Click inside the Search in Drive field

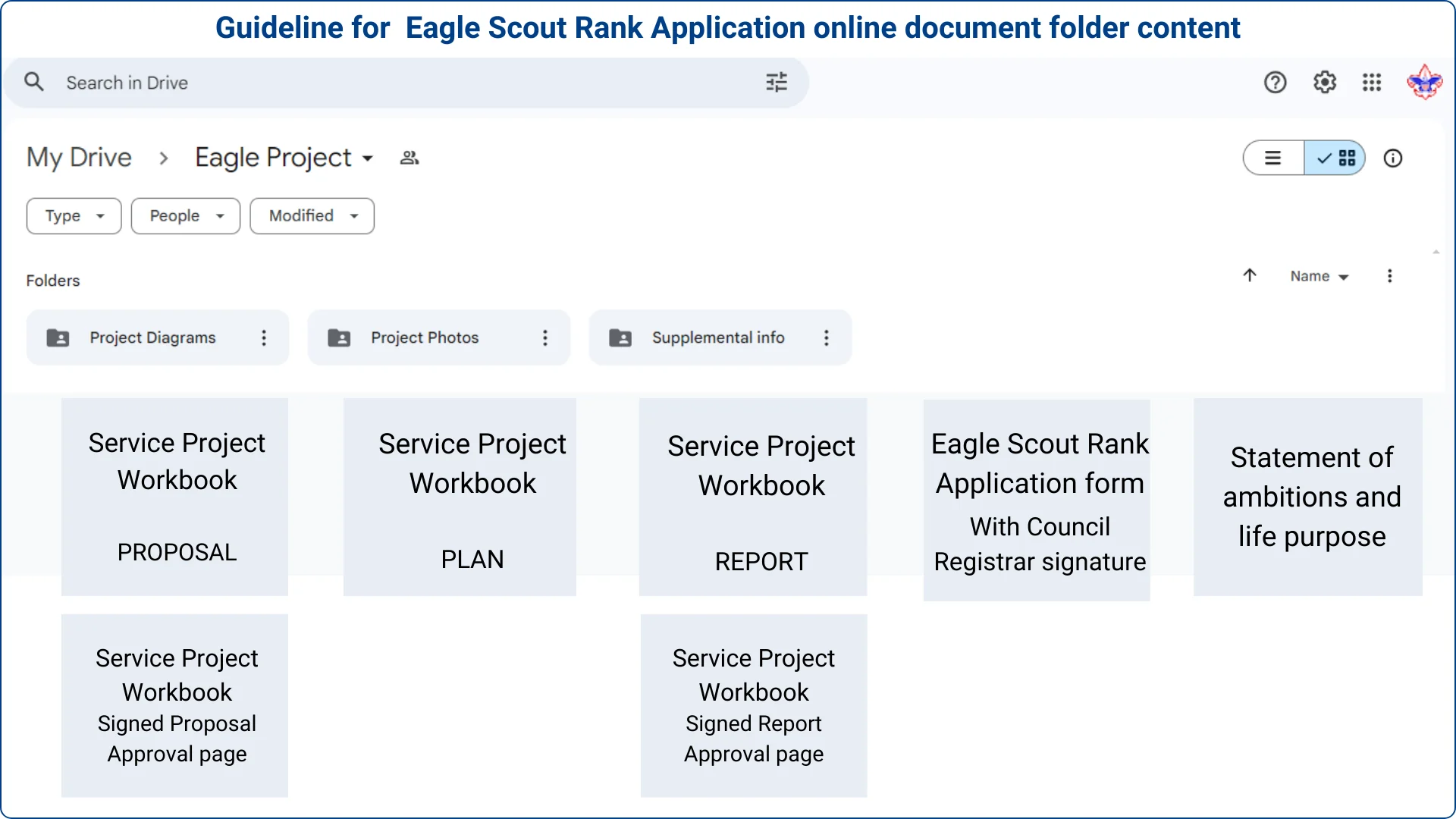pyautogui.click(x=303, y=82)
